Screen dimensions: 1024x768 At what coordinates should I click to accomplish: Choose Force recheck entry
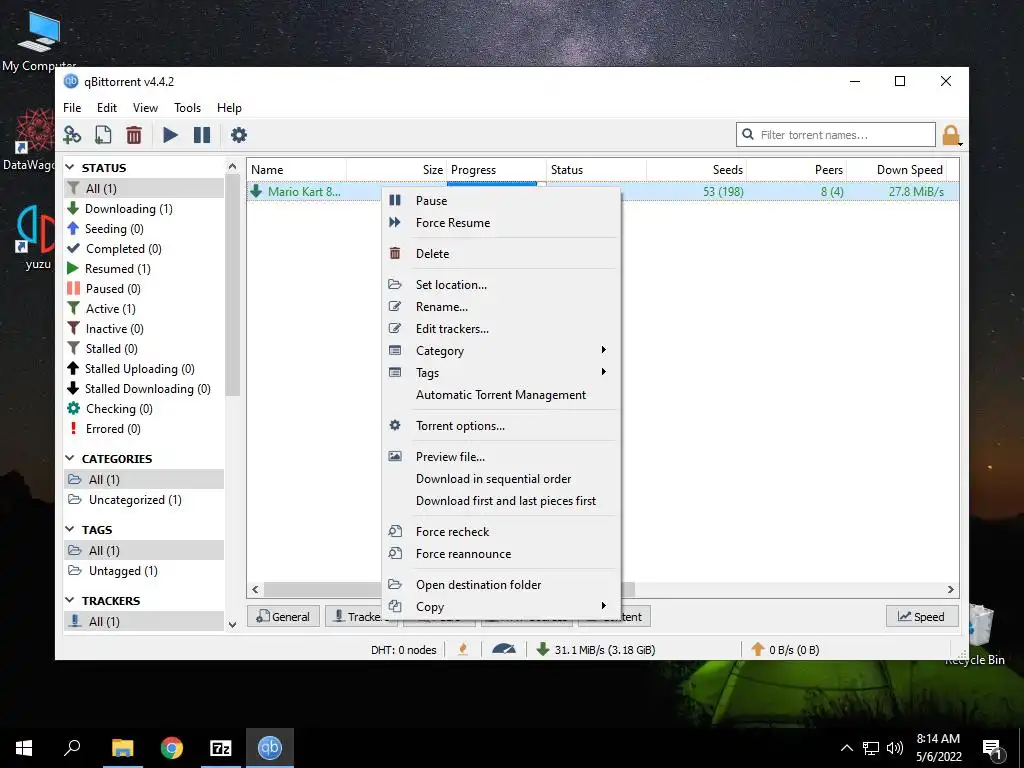(500, 532)
